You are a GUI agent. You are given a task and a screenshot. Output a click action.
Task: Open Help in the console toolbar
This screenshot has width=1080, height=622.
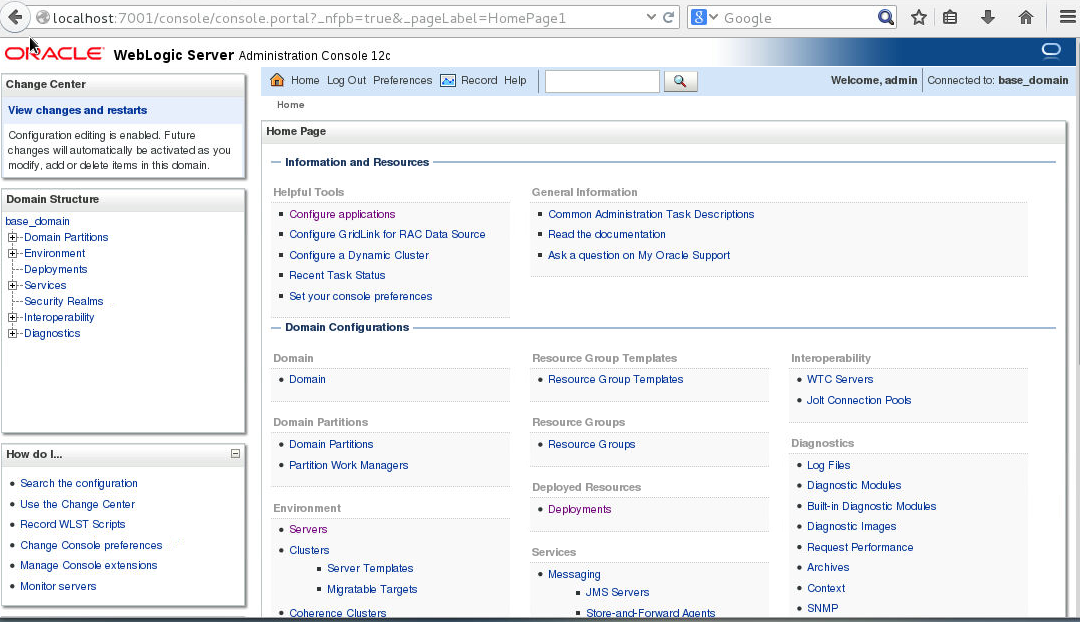[x=515, y=81]
